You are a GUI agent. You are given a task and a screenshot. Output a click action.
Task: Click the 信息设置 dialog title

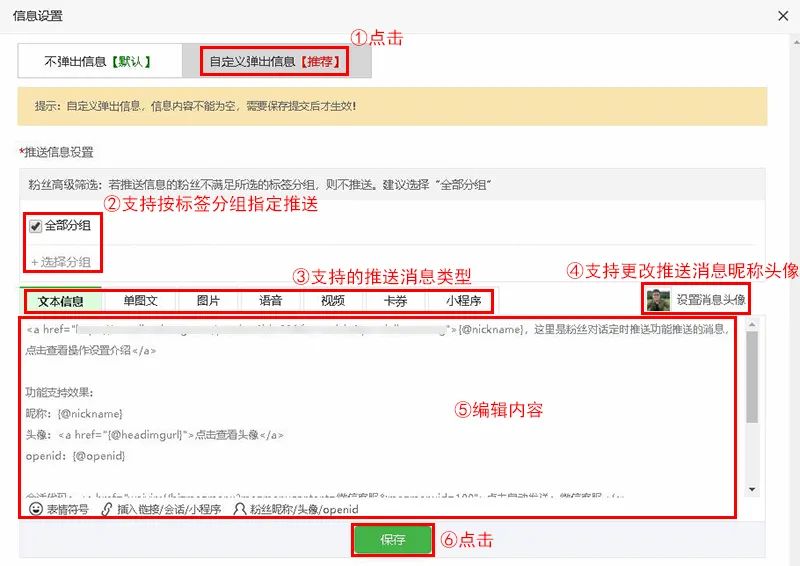pyautogui.click(x=38, y=16)
